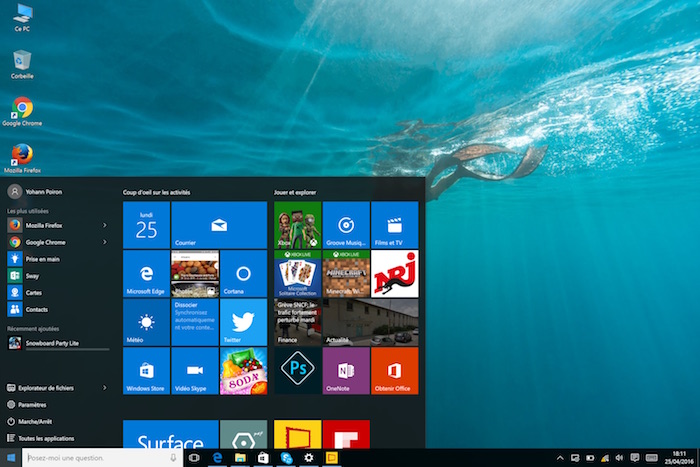Open the OneNote tile

(x=346, y=371)
